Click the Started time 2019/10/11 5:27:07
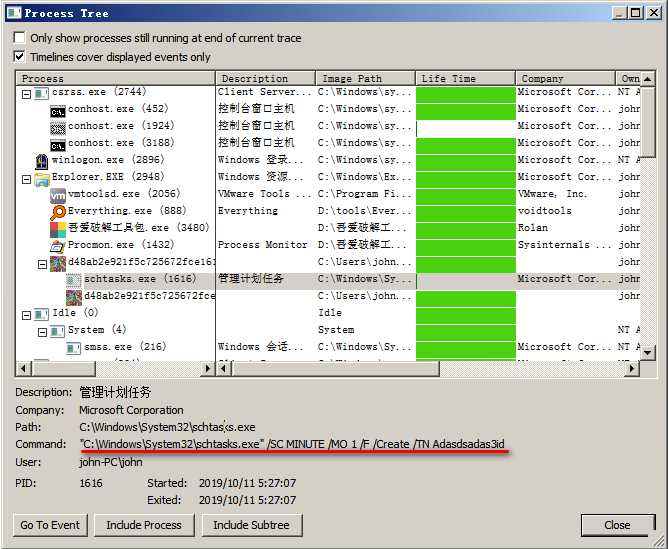This screenshot has height=549, width=668. click(x=247, y=483)
